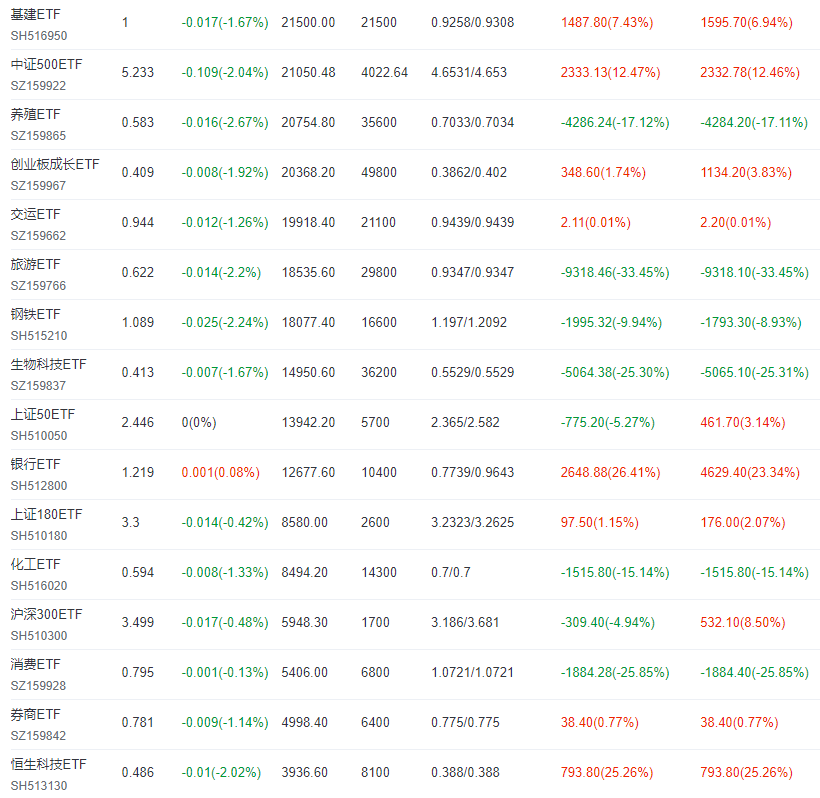820x798 pixels.
Task: Select holding quantity 35600 for 养殖ETF
Action: pos(379,122)
